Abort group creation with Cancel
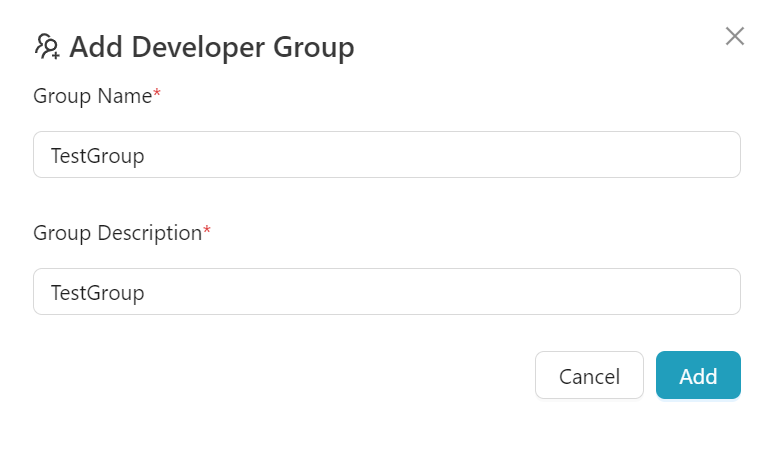This screenshot has width=772, height=466. [x=589, y=376]
